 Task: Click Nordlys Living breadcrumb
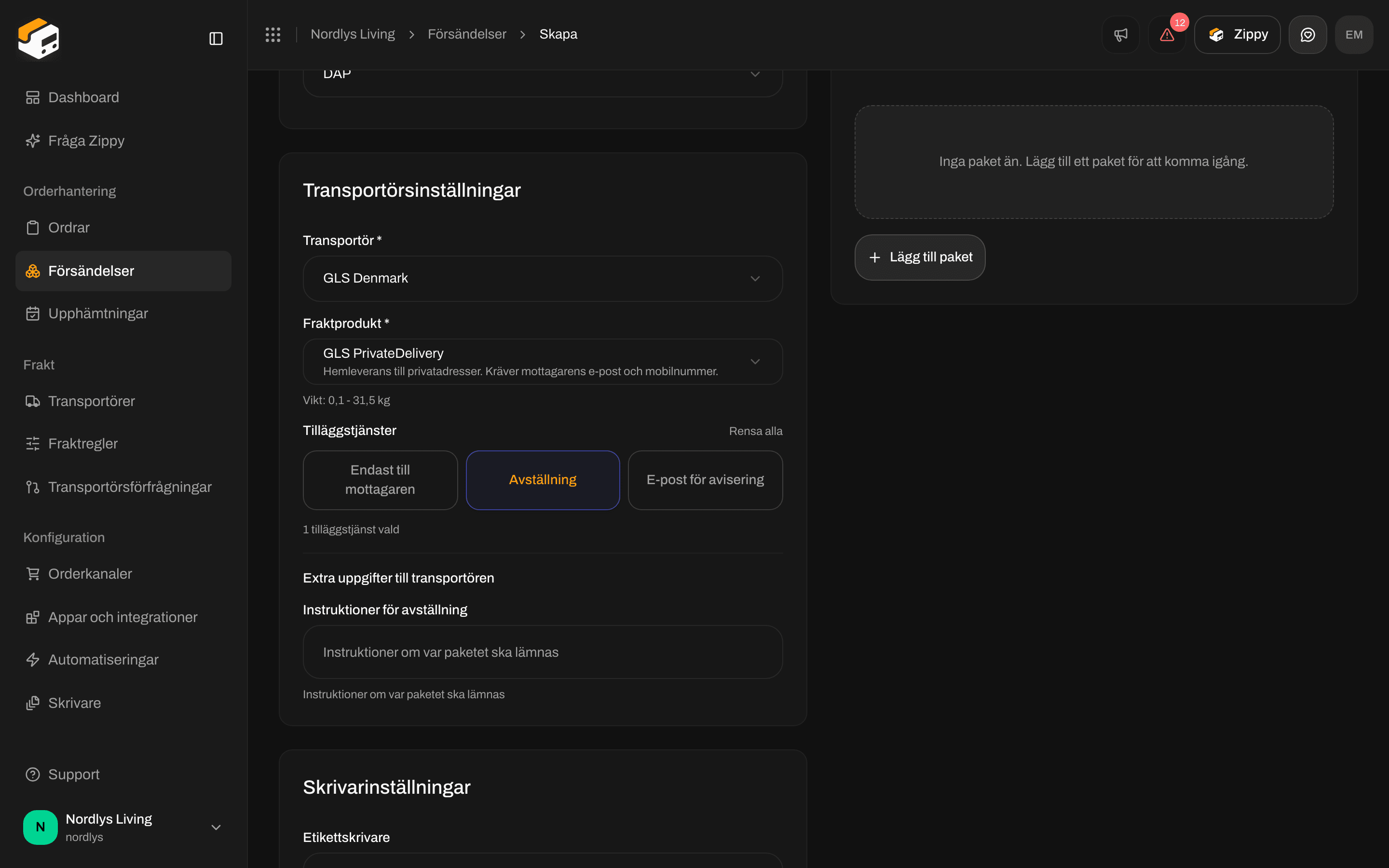[x=353, y=34]
